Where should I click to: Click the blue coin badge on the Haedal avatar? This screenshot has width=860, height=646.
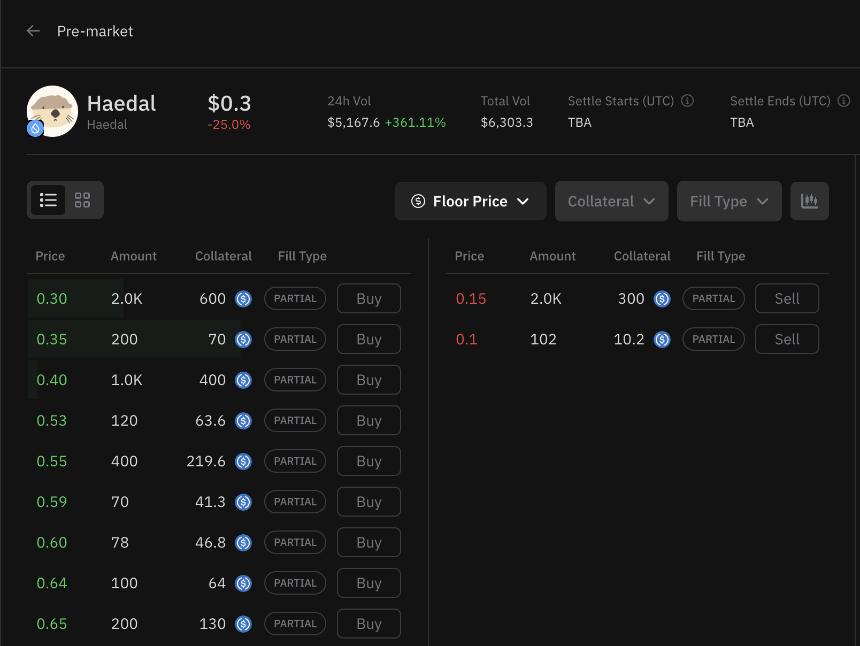35,130
